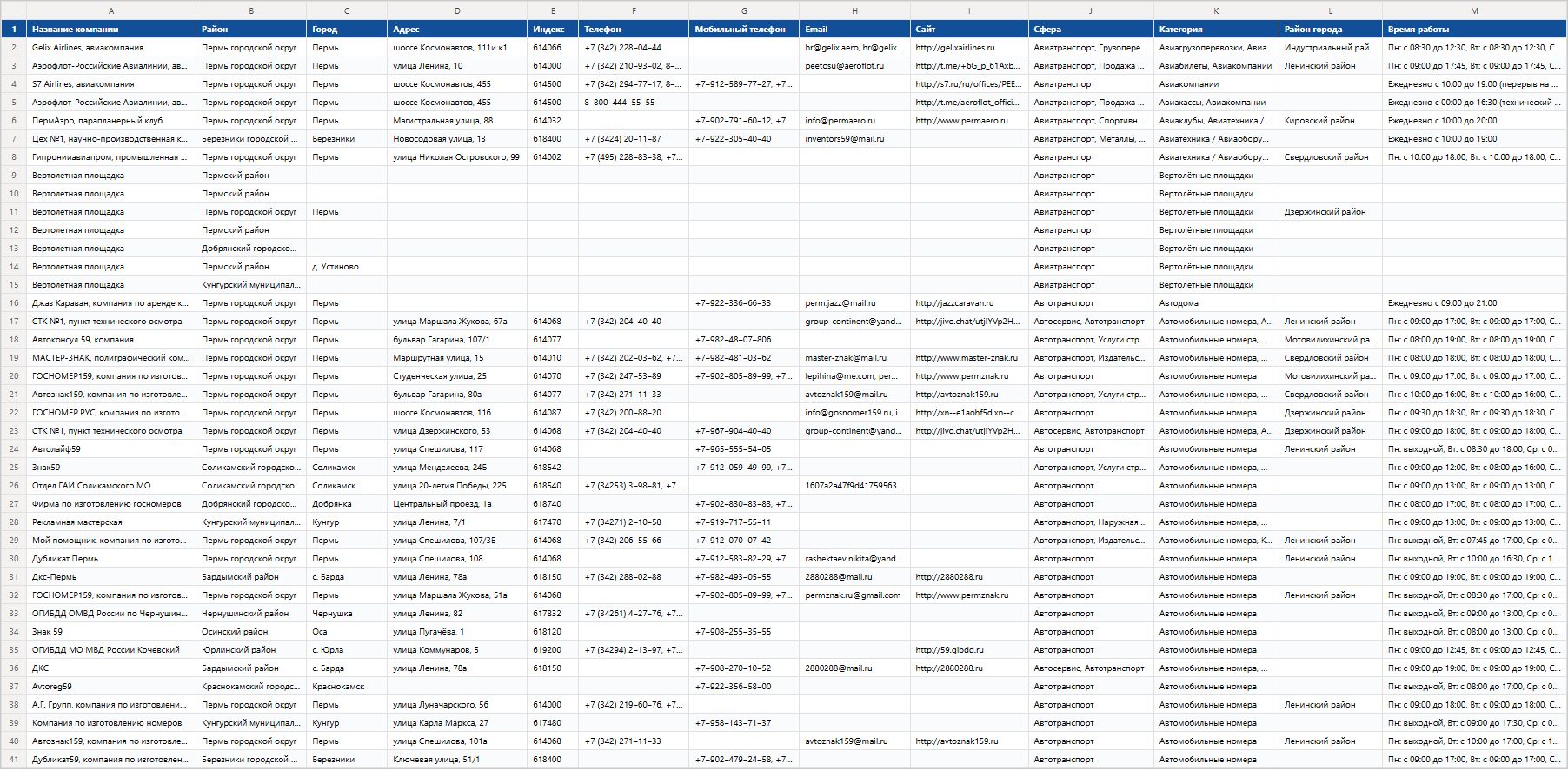Click the 'Адрес' header cell

click(x=457, y=30)
